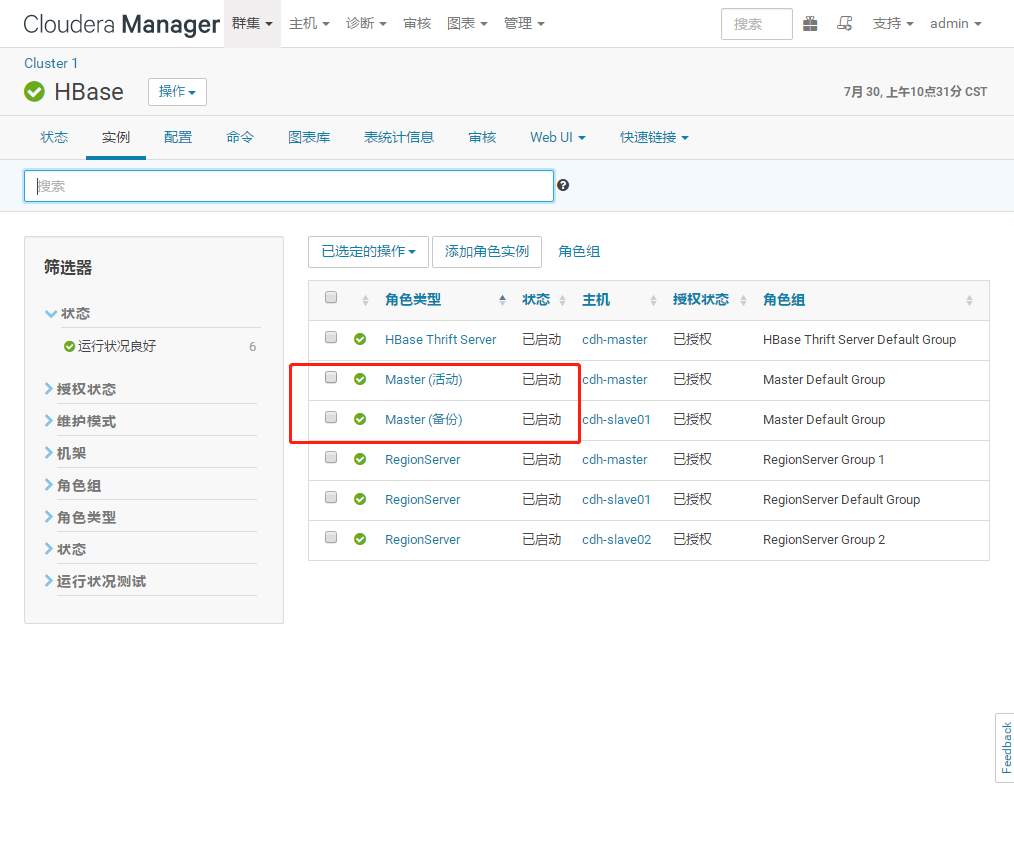The image size is (1014, 860).
Task: Focus the top-right global 搜索 box
Action: click(x=757, y=24)
